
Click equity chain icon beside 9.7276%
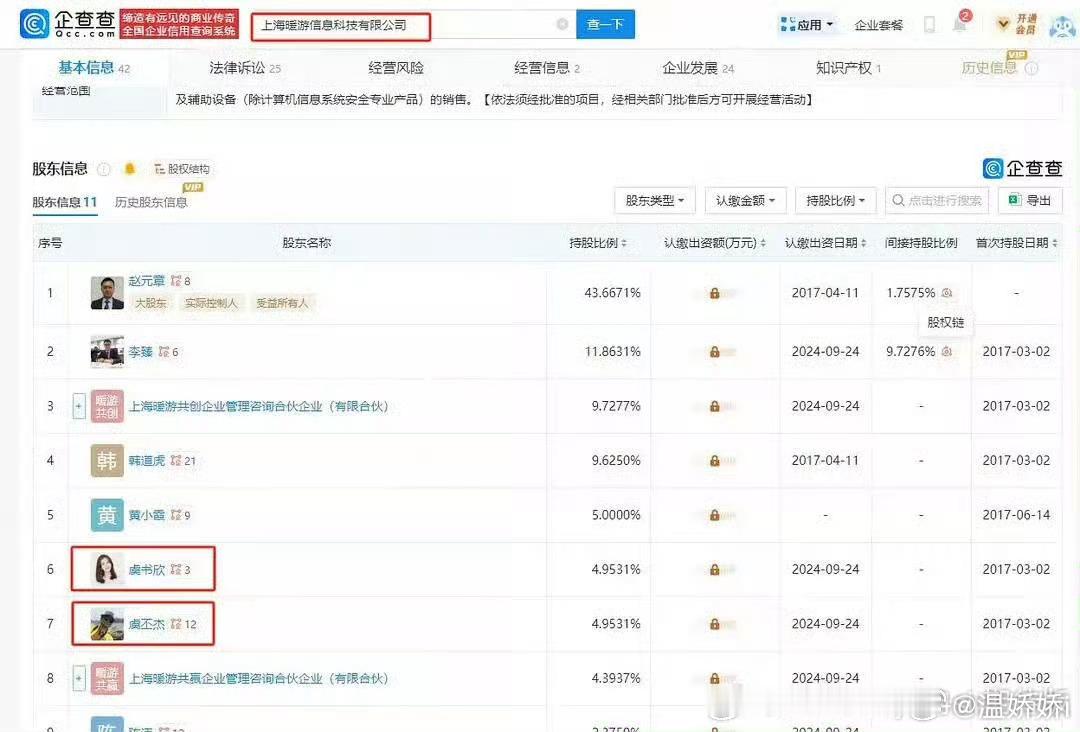947,351
